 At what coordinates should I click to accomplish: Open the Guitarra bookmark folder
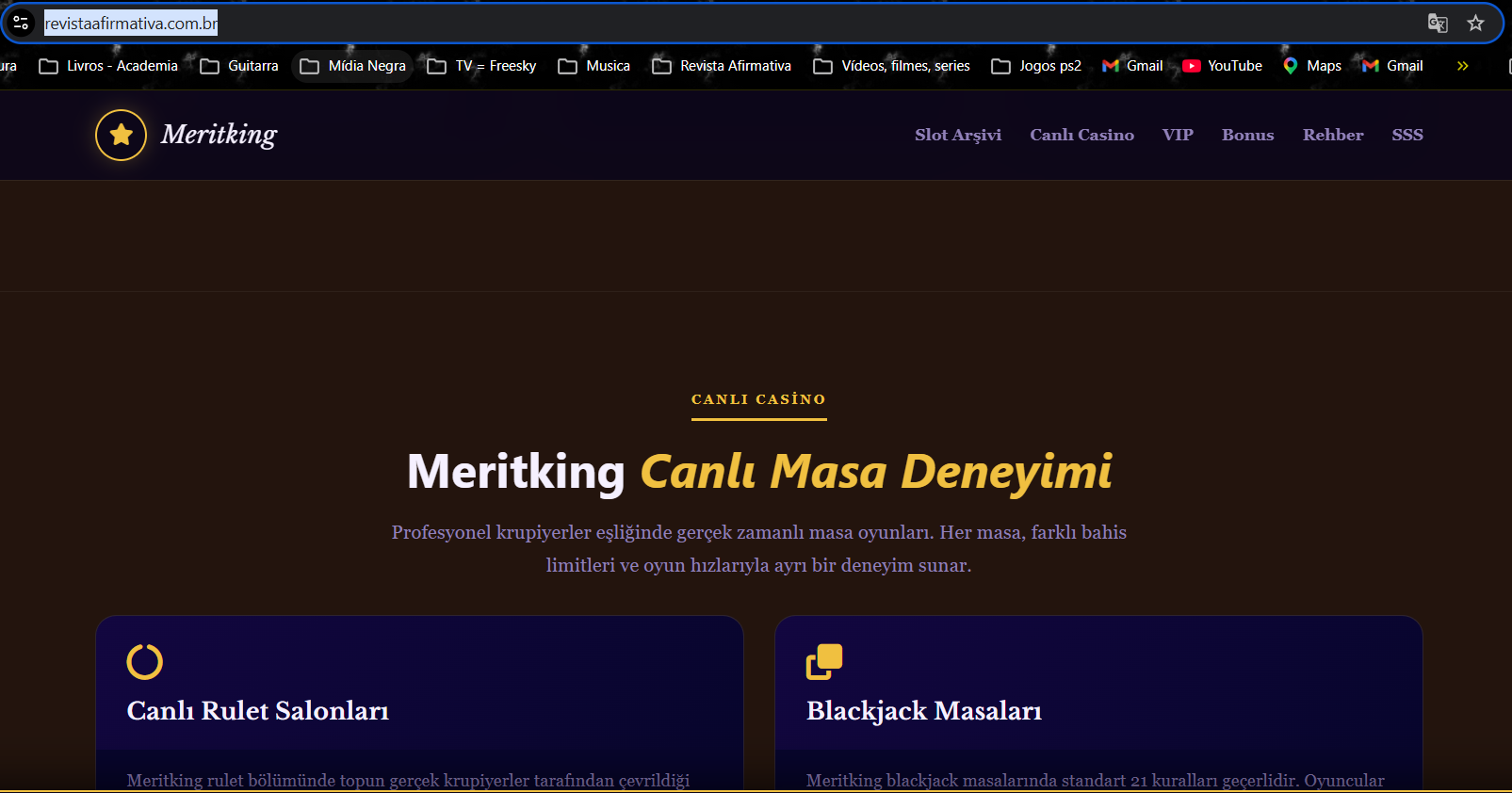click(239, 66)
